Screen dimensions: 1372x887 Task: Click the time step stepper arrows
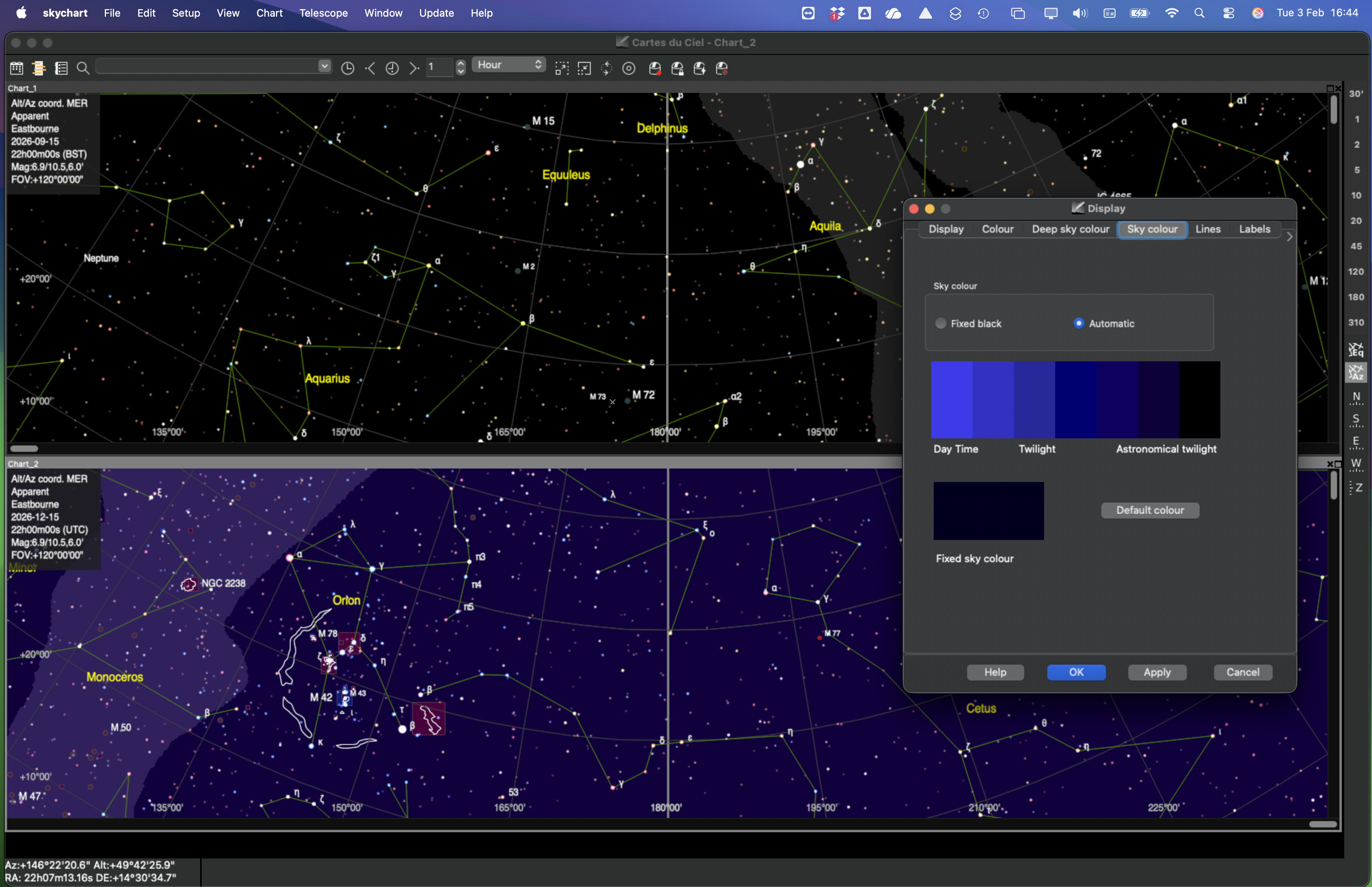[x=461, y=67]
